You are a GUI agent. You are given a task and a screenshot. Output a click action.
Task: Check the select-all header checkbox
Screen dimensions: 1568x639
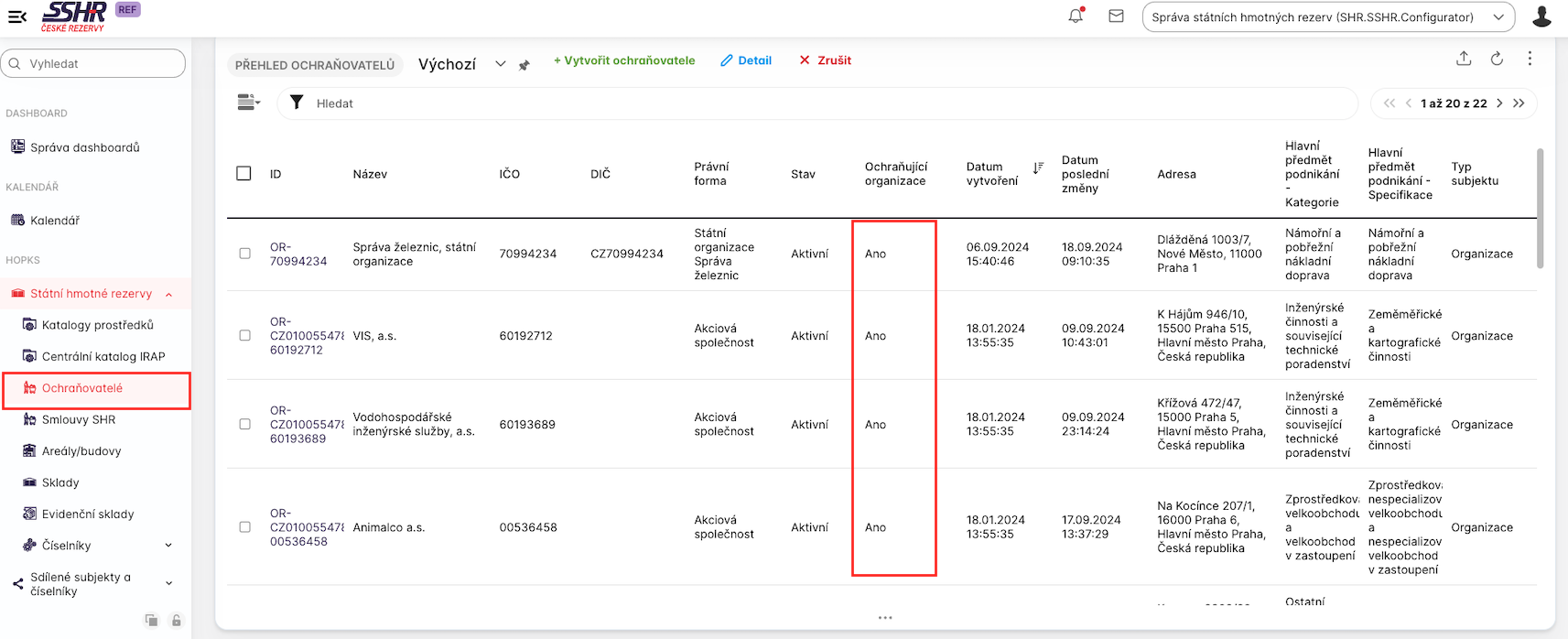tap(243, 174)
